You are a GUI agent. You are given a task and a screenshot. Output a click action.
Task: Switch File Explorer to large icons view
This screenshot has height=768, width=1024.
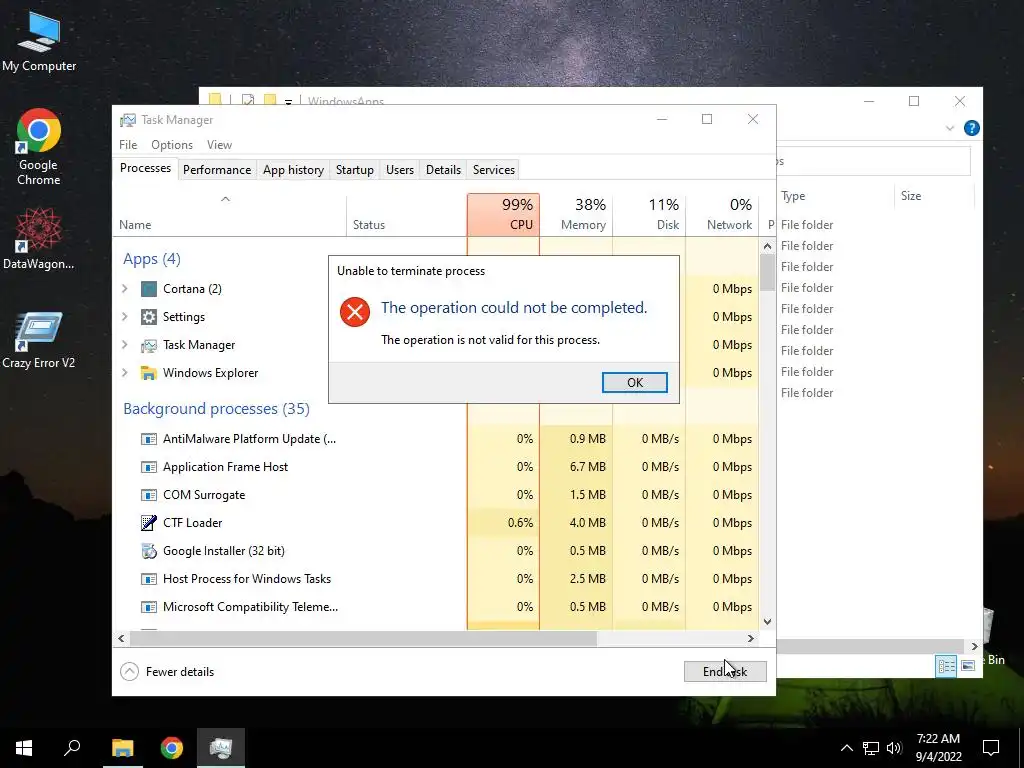(968, 665)
